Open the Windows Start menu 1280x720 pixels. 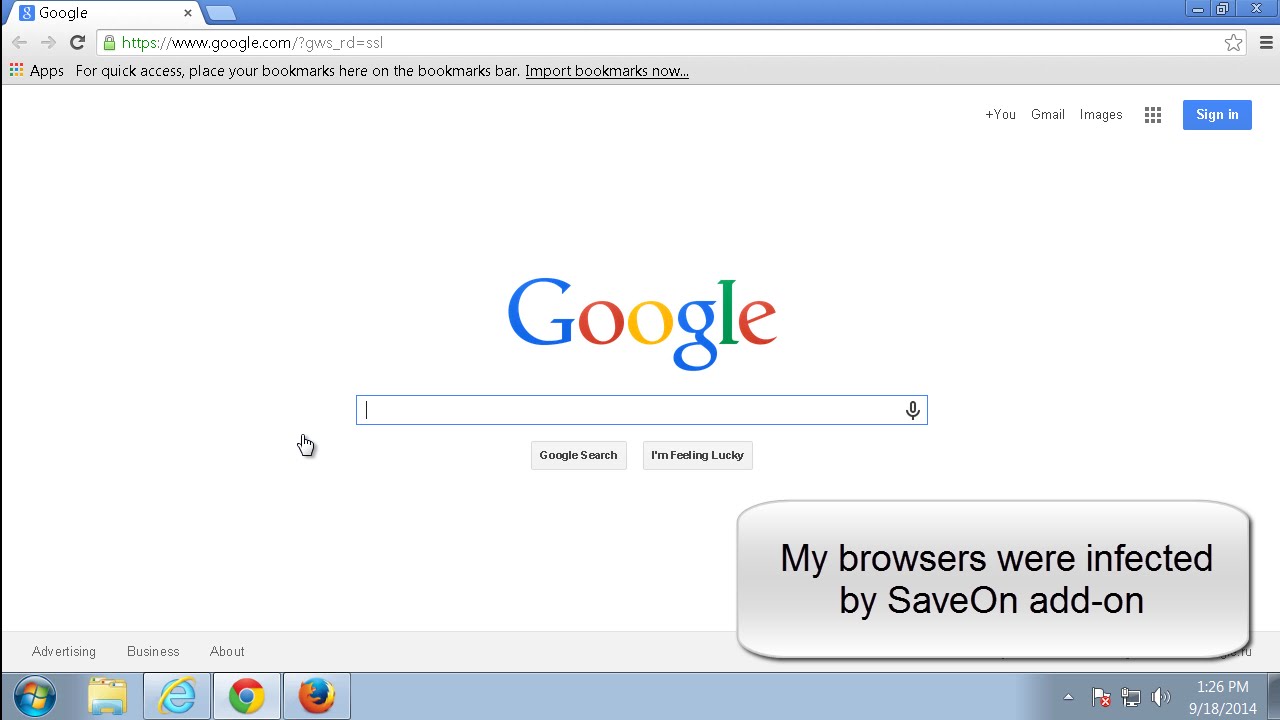(35, 697)
